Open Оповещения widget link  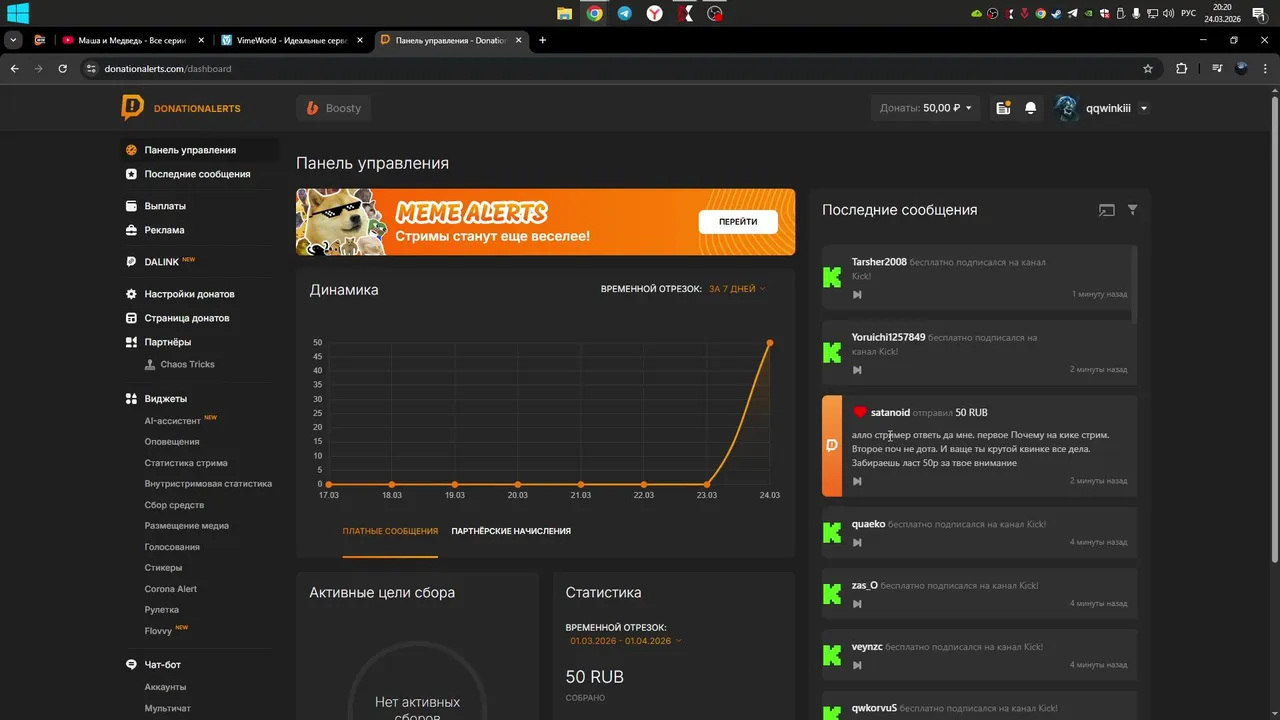(172, 442)
